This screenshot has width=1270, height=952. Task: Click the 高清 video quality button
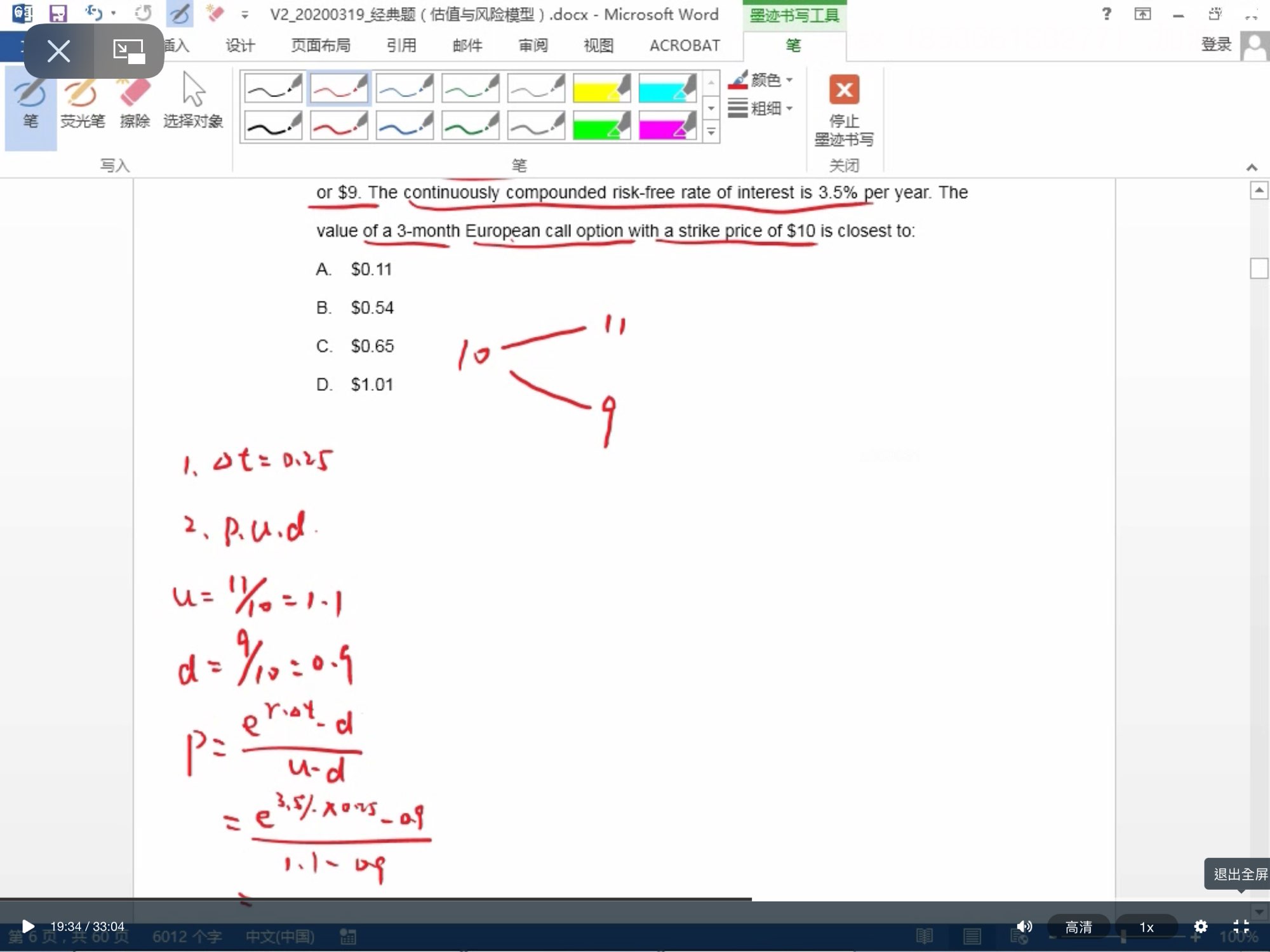point(1078,927)
